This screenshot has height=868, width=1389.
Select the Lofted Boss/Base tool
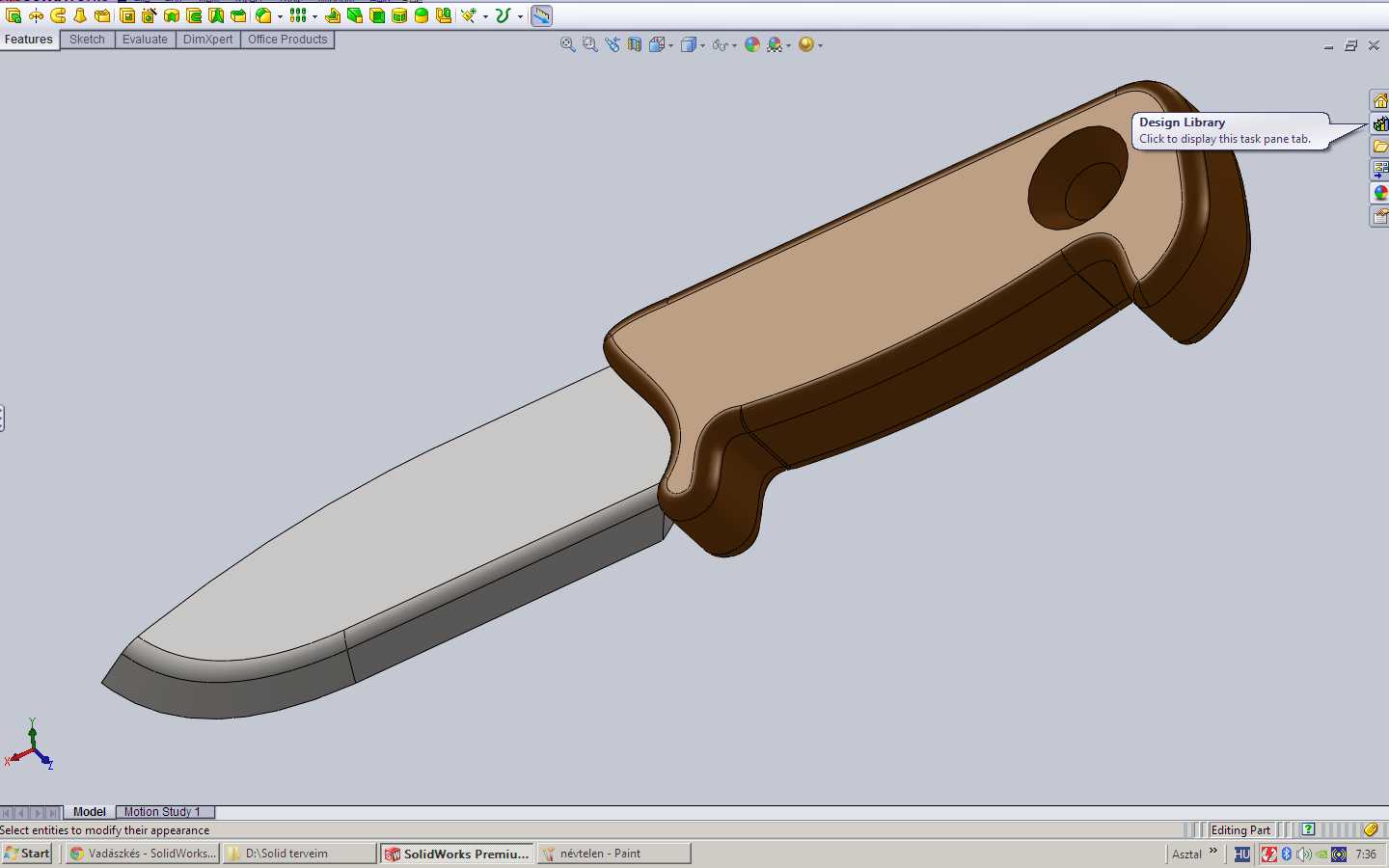tap(80, 15)
